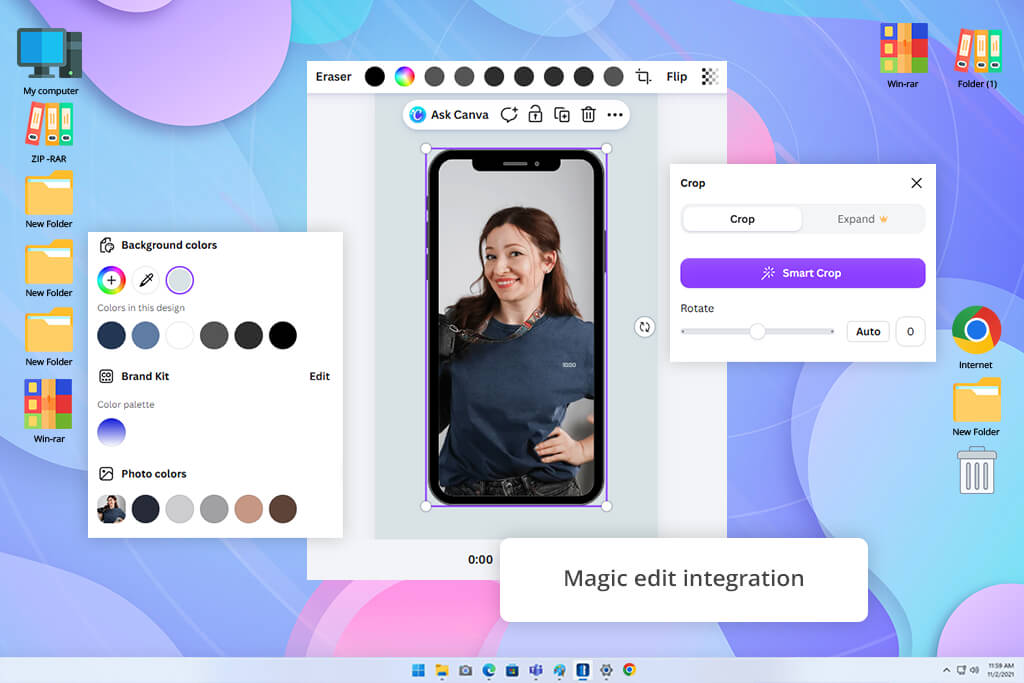Click the Rotate label in Crop panel
The width and height of the screenshot is (1024, 683).
[697, 308]
